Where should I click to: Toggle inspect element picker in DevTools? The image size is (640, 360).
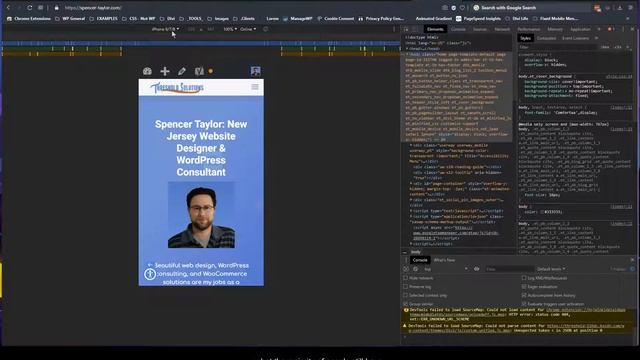406,29
